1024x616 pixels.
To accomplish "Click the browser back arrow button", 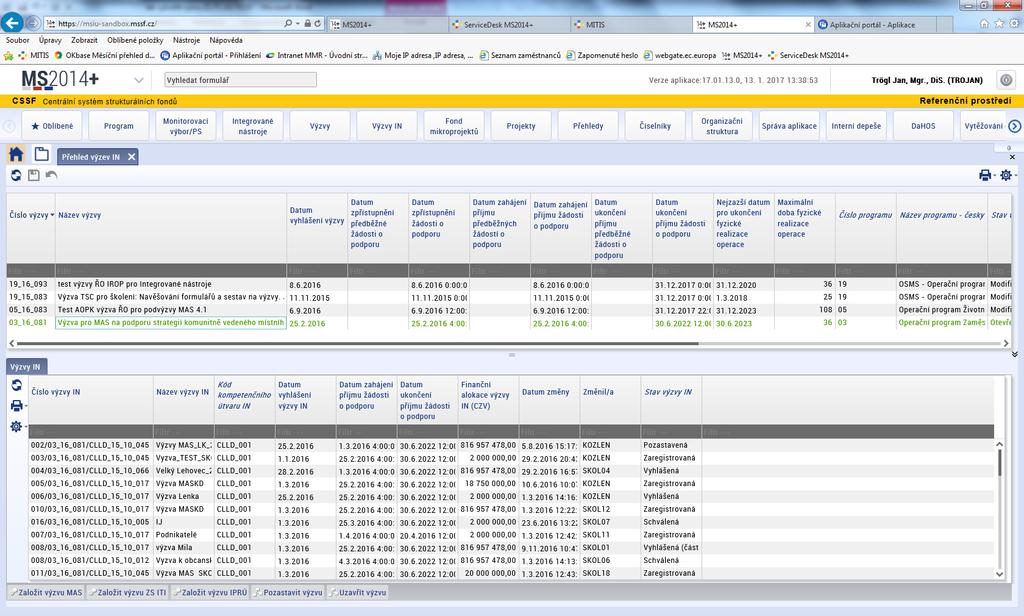I will point(12,23).
